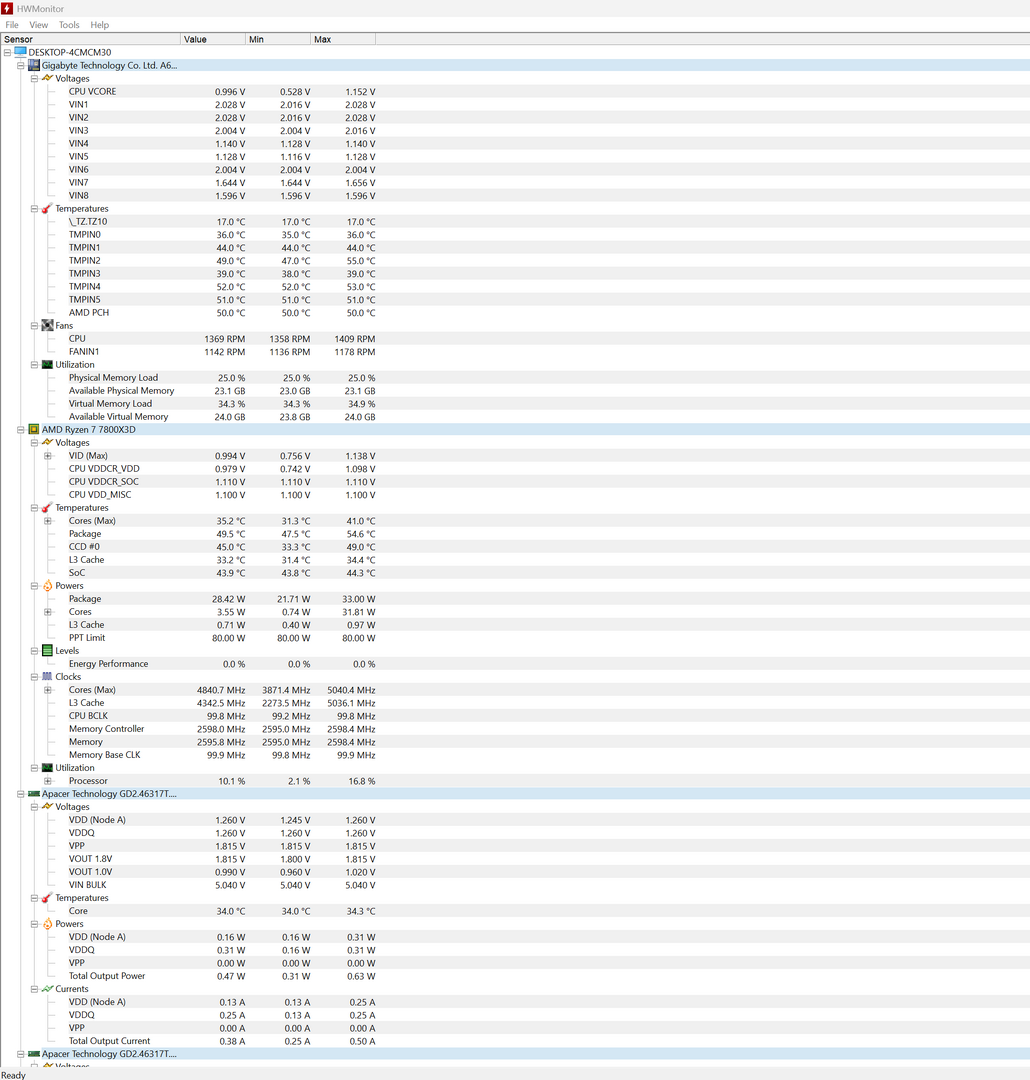Click the Currents icon under first Apacer module
Image resolution: width=1030 pixels, height=1080 pixels.
[x=48, y=988]
